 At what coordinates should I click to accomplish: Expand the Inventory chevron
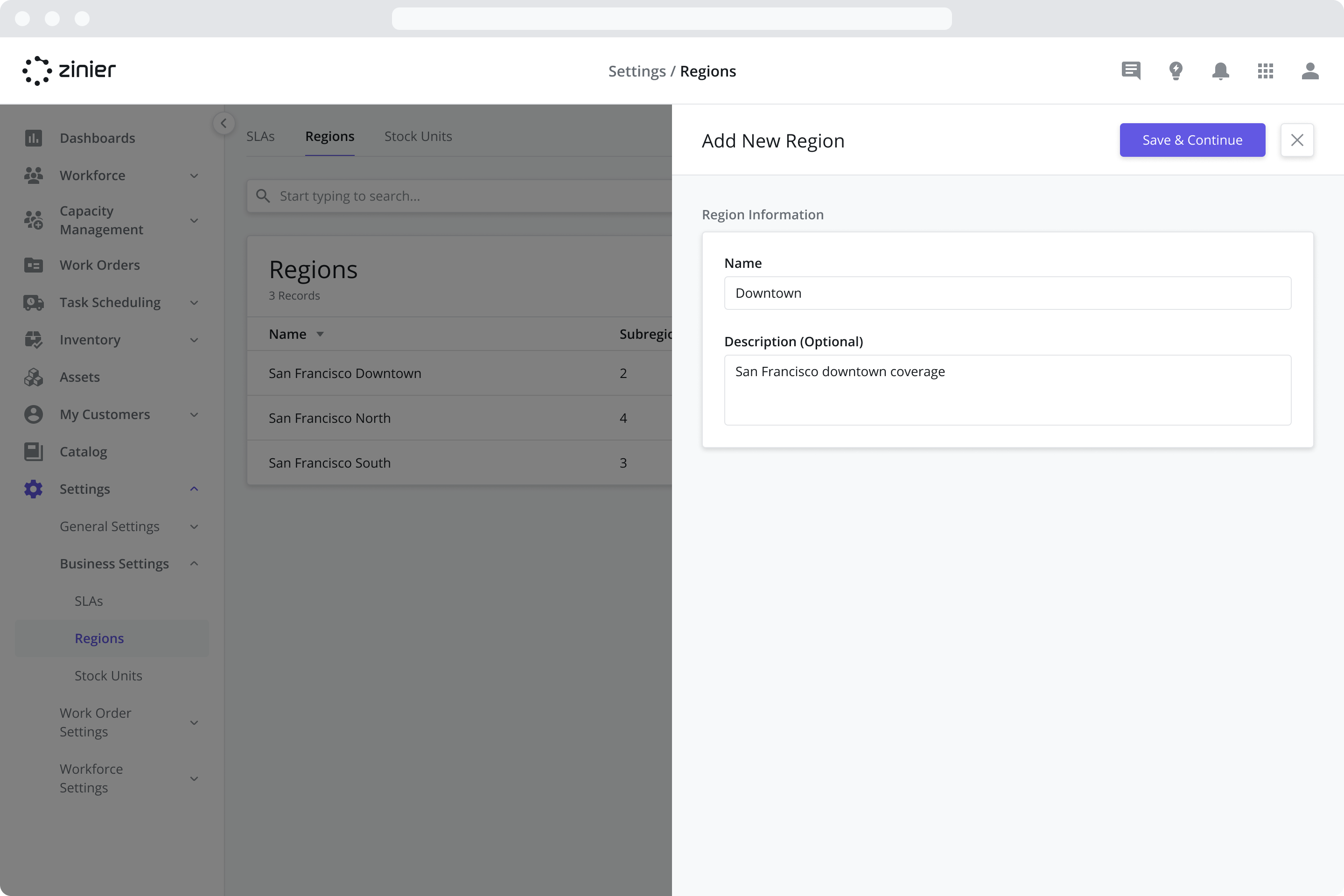[194, 340]
